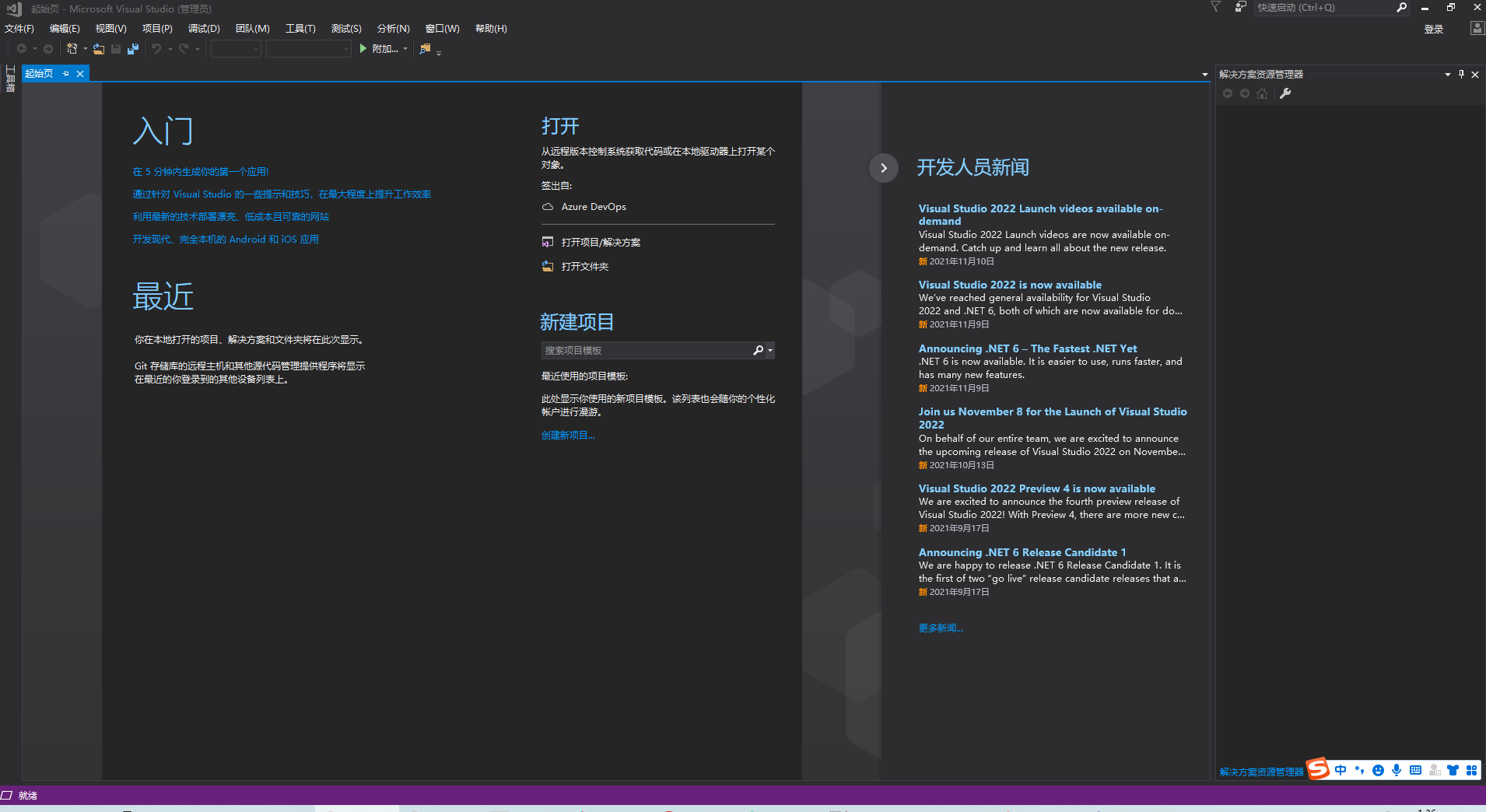Open the Redo dropdown arrow

(x=198, y=49)
